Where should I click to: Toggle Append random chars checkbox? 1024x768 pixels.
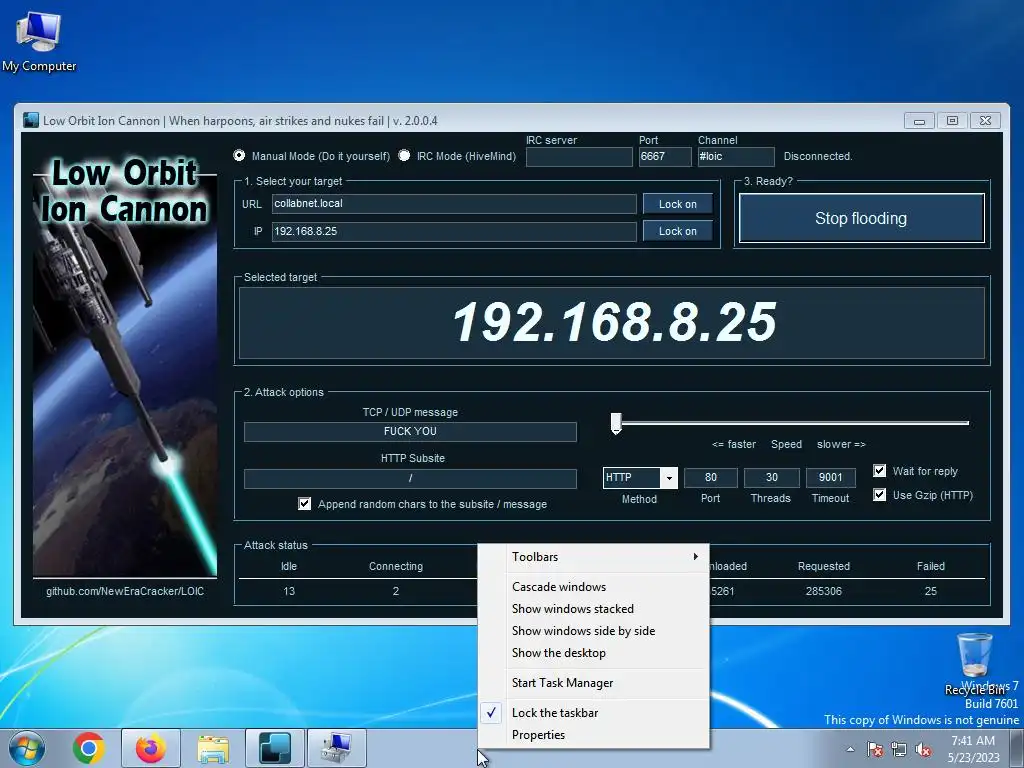(304, 504)
